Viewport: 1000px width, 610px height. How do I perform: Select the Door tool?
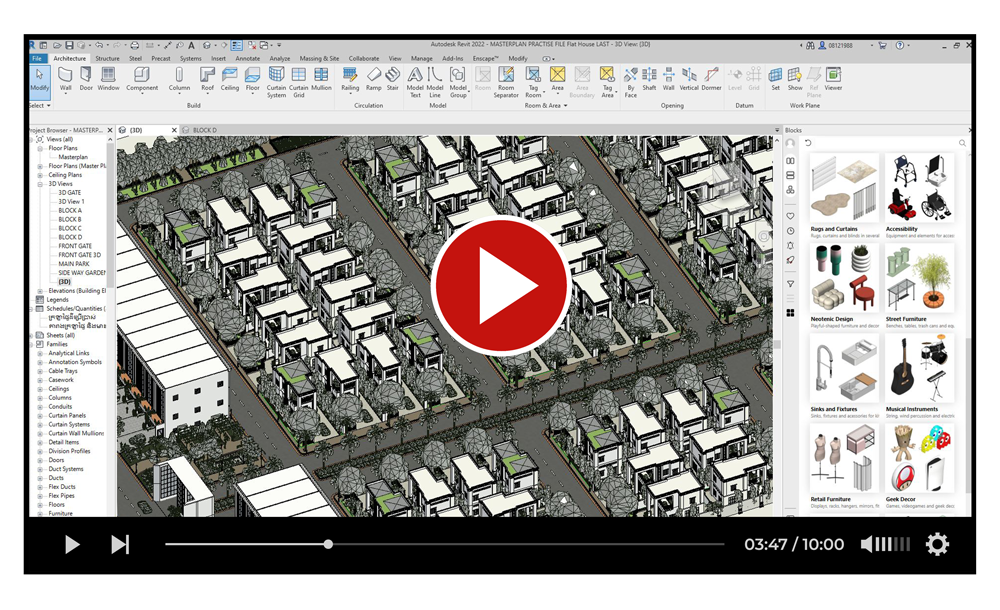[x=86, y=78]
